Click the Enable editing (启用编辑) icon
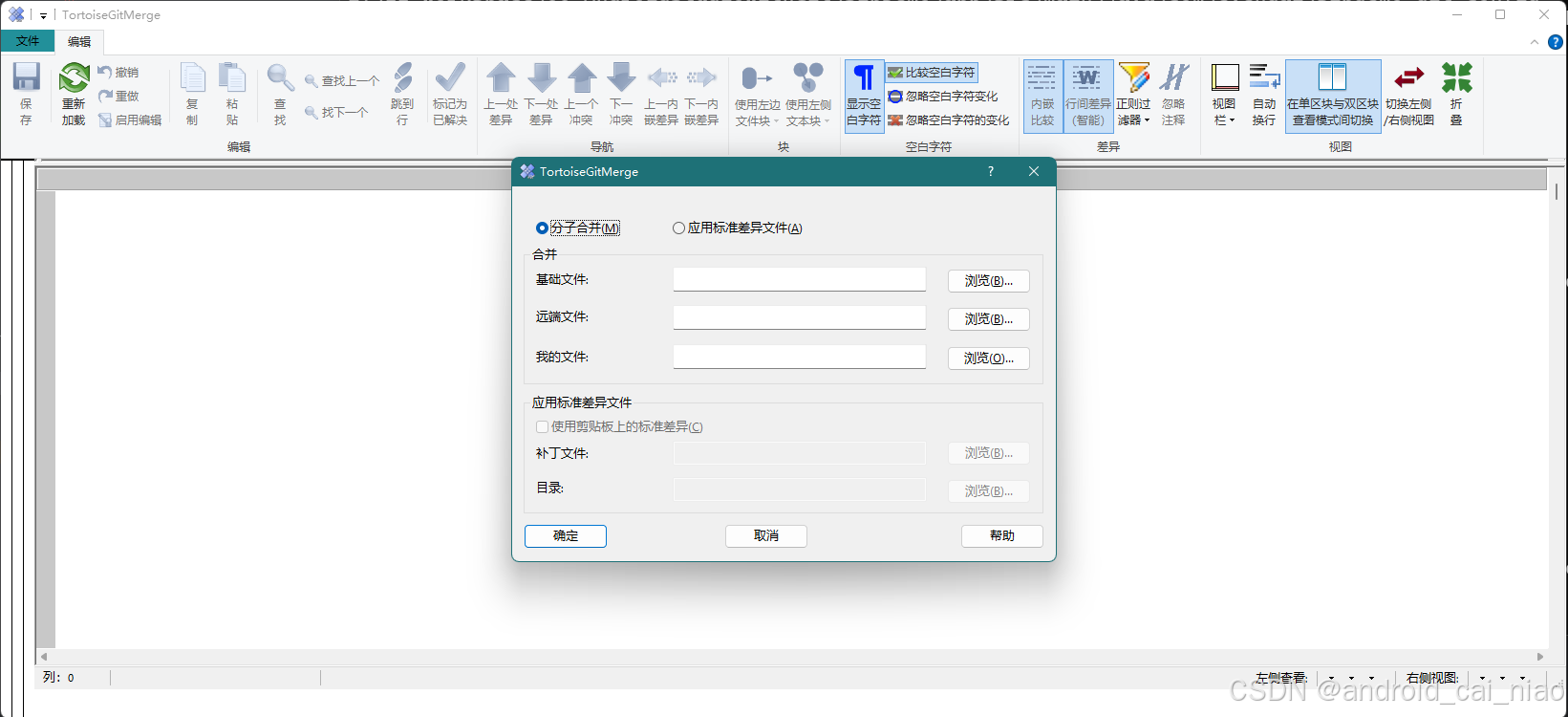This screenshot has width=1568, height=717. pos(105,119)
